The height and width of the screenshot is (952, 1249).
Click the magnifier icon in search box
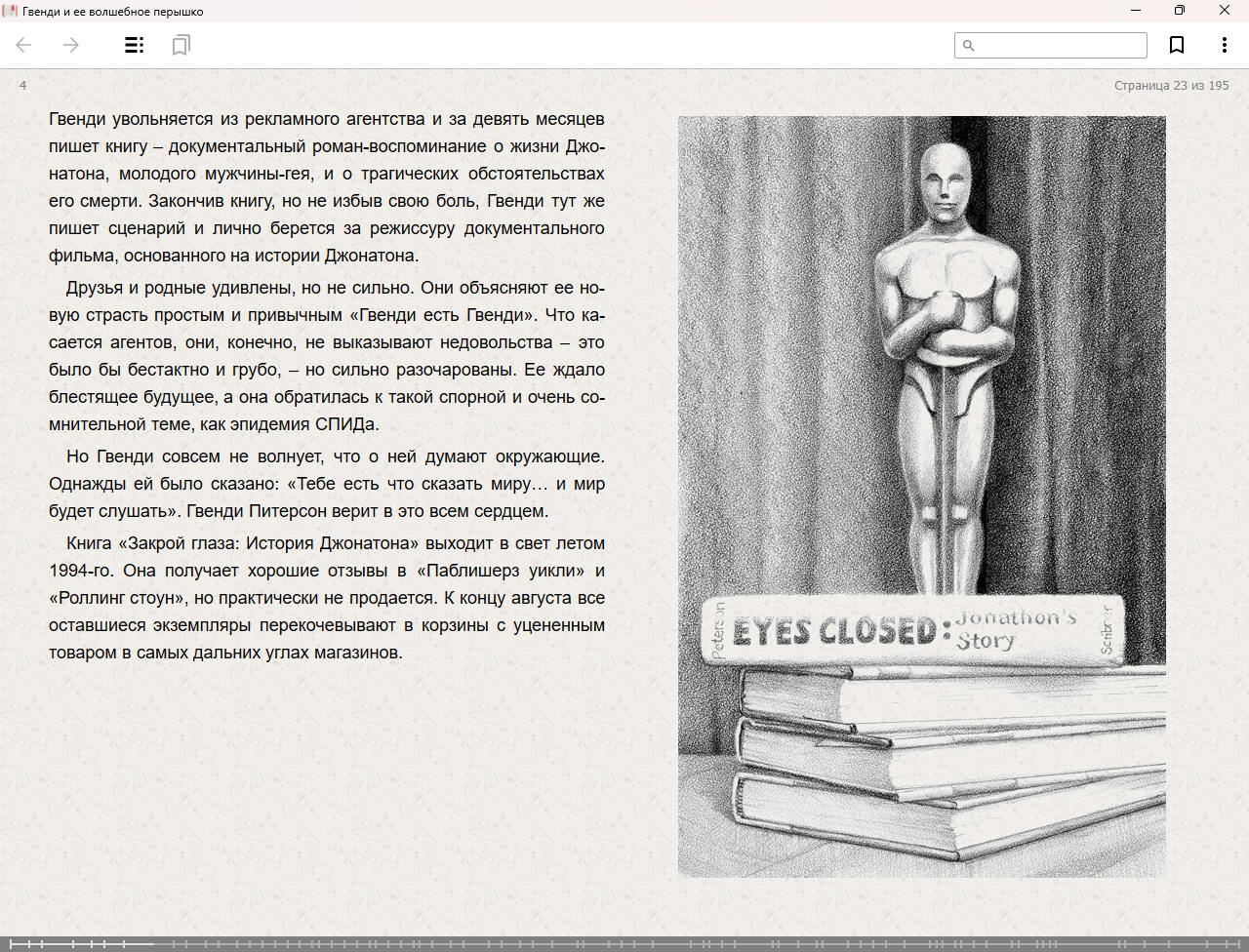point(969,46)
